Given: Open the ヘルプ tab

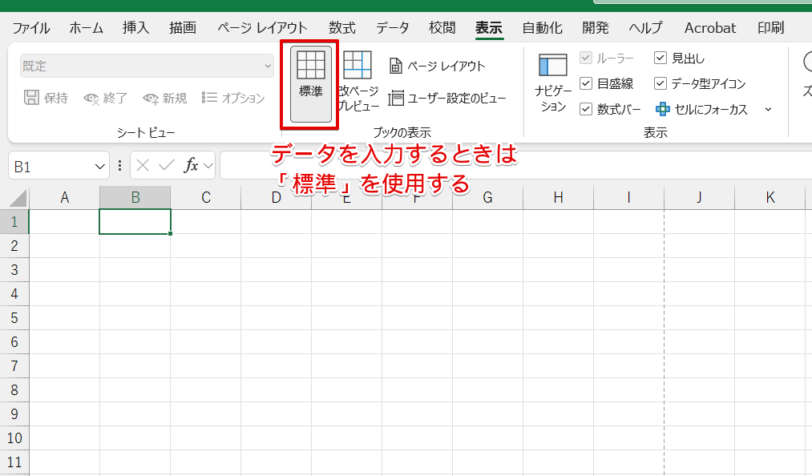Looking at the screenshot, I should pyautogui.click(x=645, y=28).
